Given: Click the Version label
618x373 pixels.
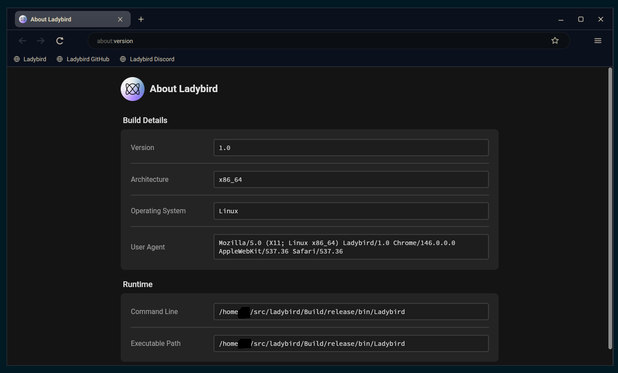Looking at the screenshot, I should coord(142,147).
